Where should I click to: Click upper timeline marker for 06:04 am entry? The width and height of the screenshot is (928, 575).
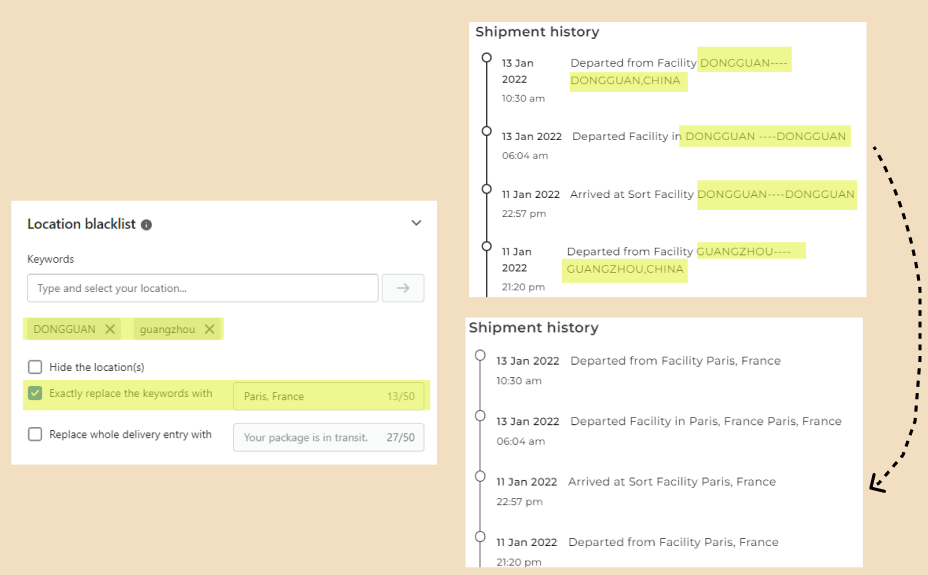[487, 131]
